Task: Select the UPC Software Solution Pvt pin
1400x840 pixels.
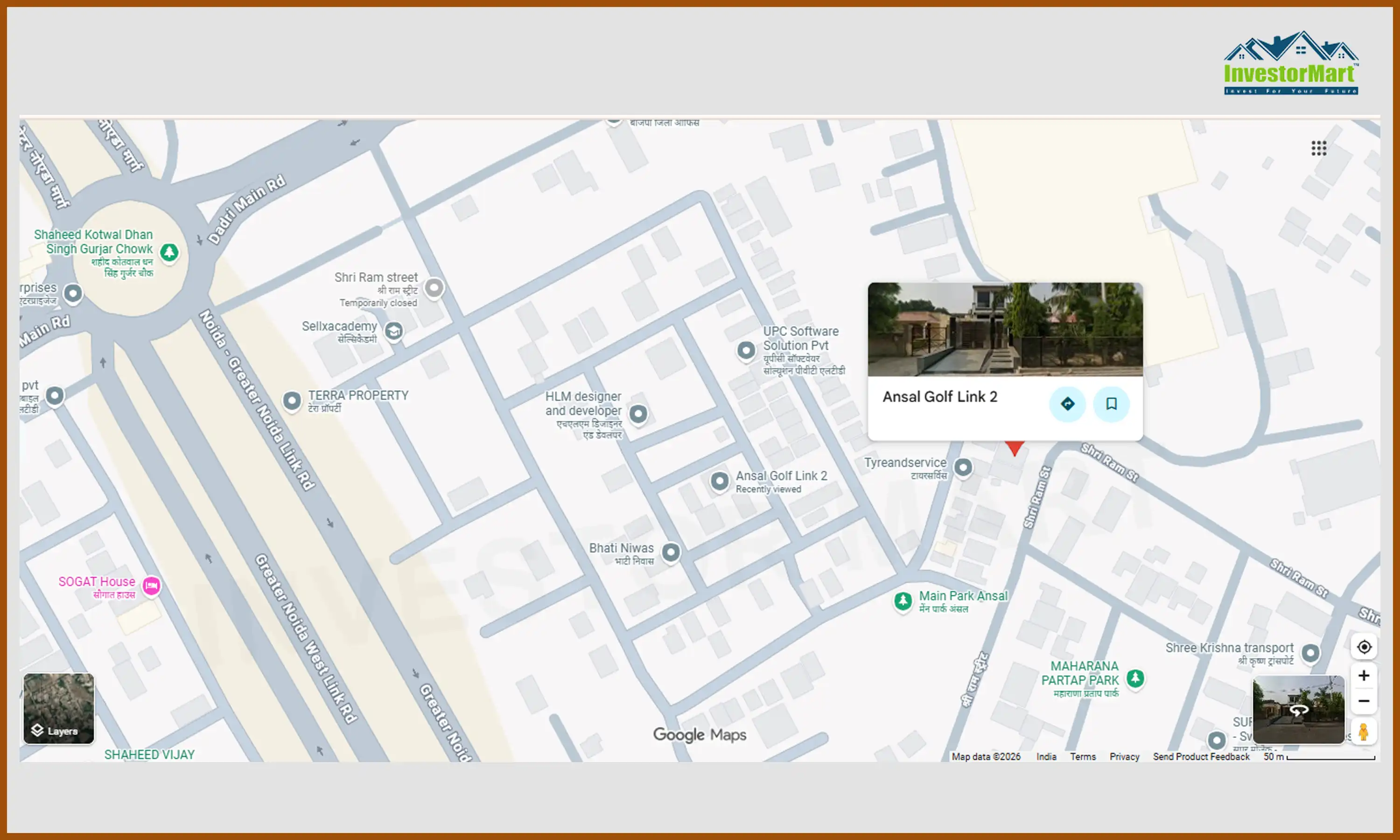Action: pyautogui.click(x=746, y=350)
